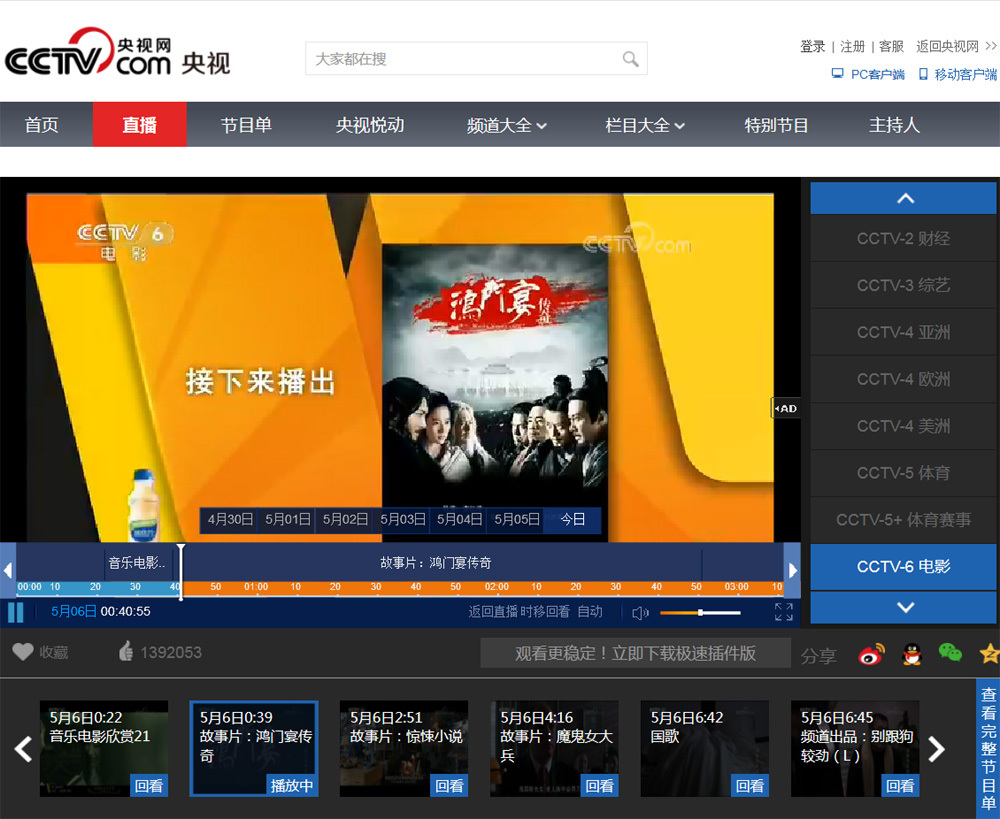Pause the live video playback
Screen dimensions: 1000x819
click(15, 612)
